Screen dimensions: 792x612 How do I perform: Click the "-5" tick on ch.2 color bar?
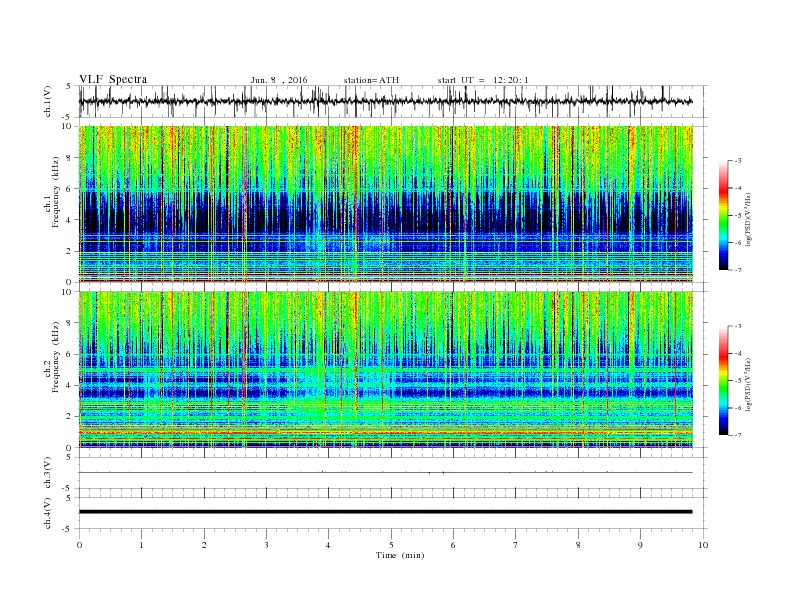(x=737, y=381)
